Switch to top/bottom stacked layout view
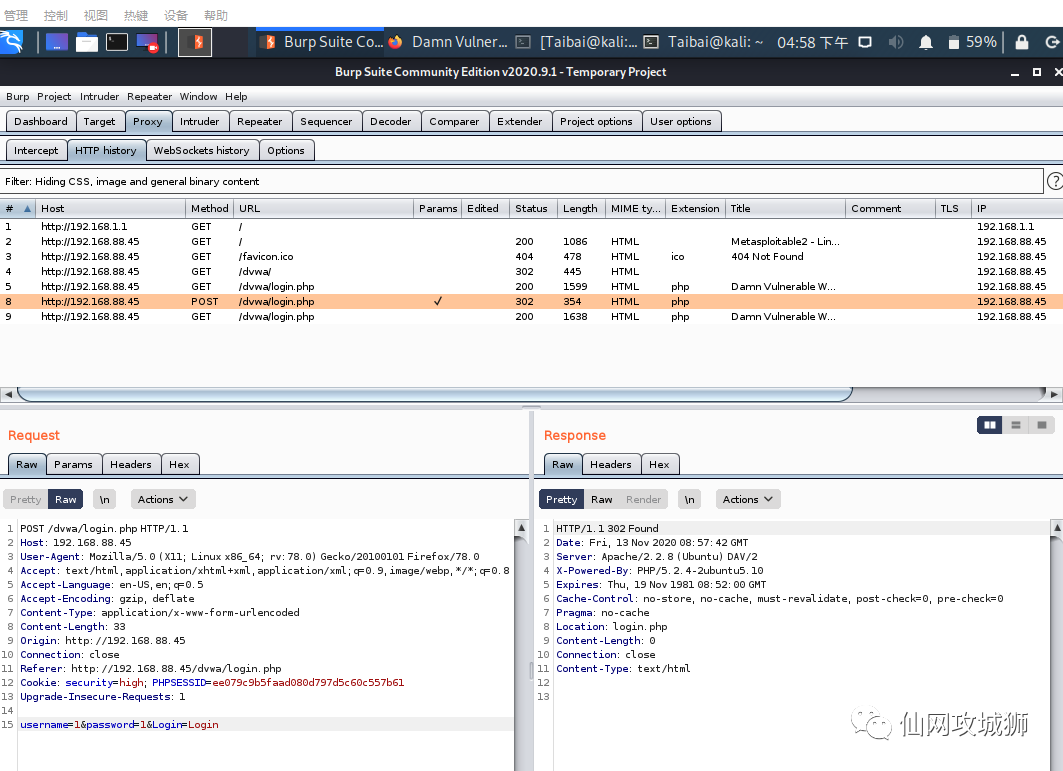Image resolution: width=1063 pixels, height=771 pixels. pos(1016,425)
